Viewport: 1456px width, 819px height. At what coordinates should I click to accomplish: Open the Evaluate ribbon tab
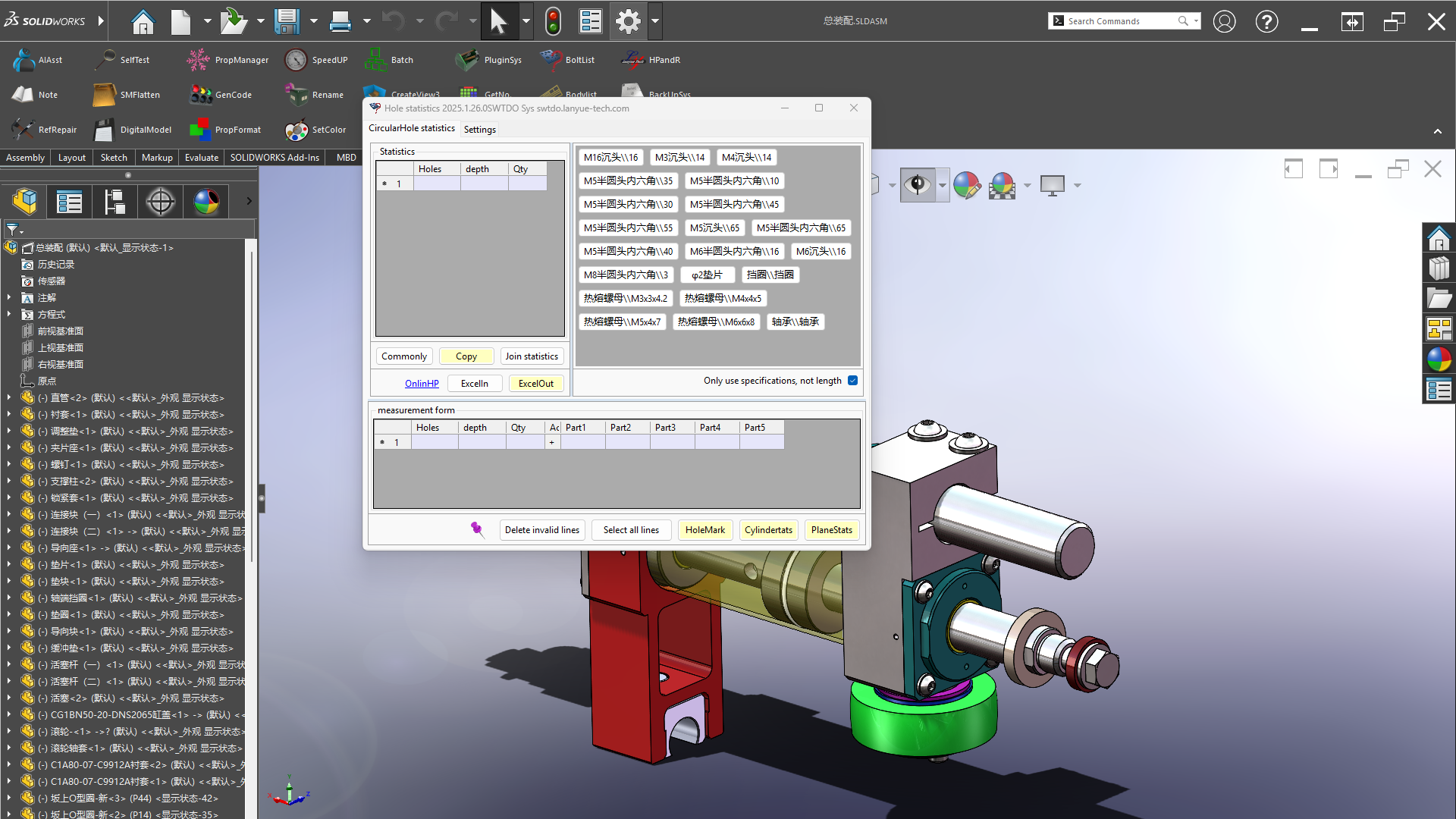[201, 158]
